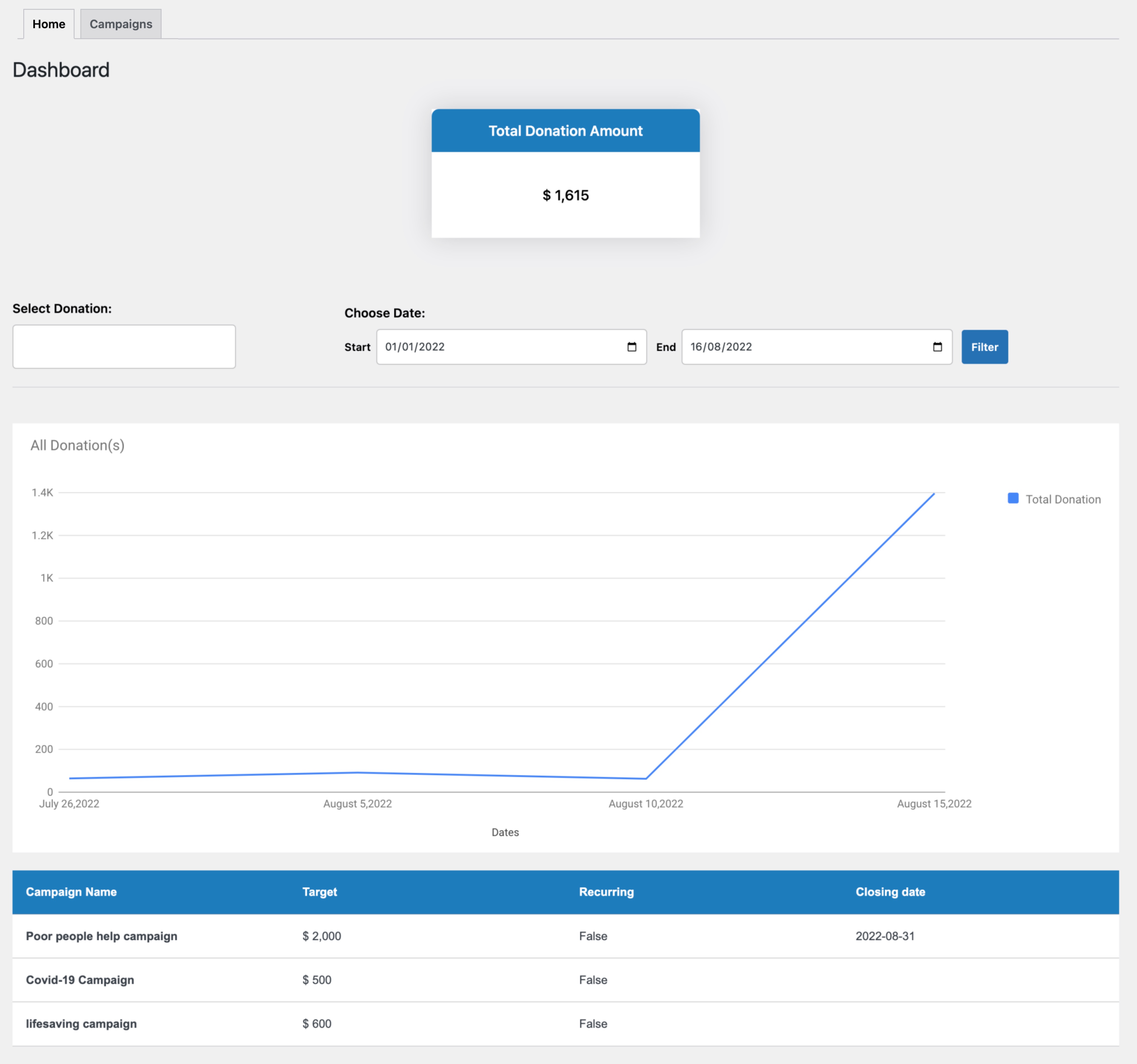
Task: Click the Closing date column header
Action: (891, 892)
